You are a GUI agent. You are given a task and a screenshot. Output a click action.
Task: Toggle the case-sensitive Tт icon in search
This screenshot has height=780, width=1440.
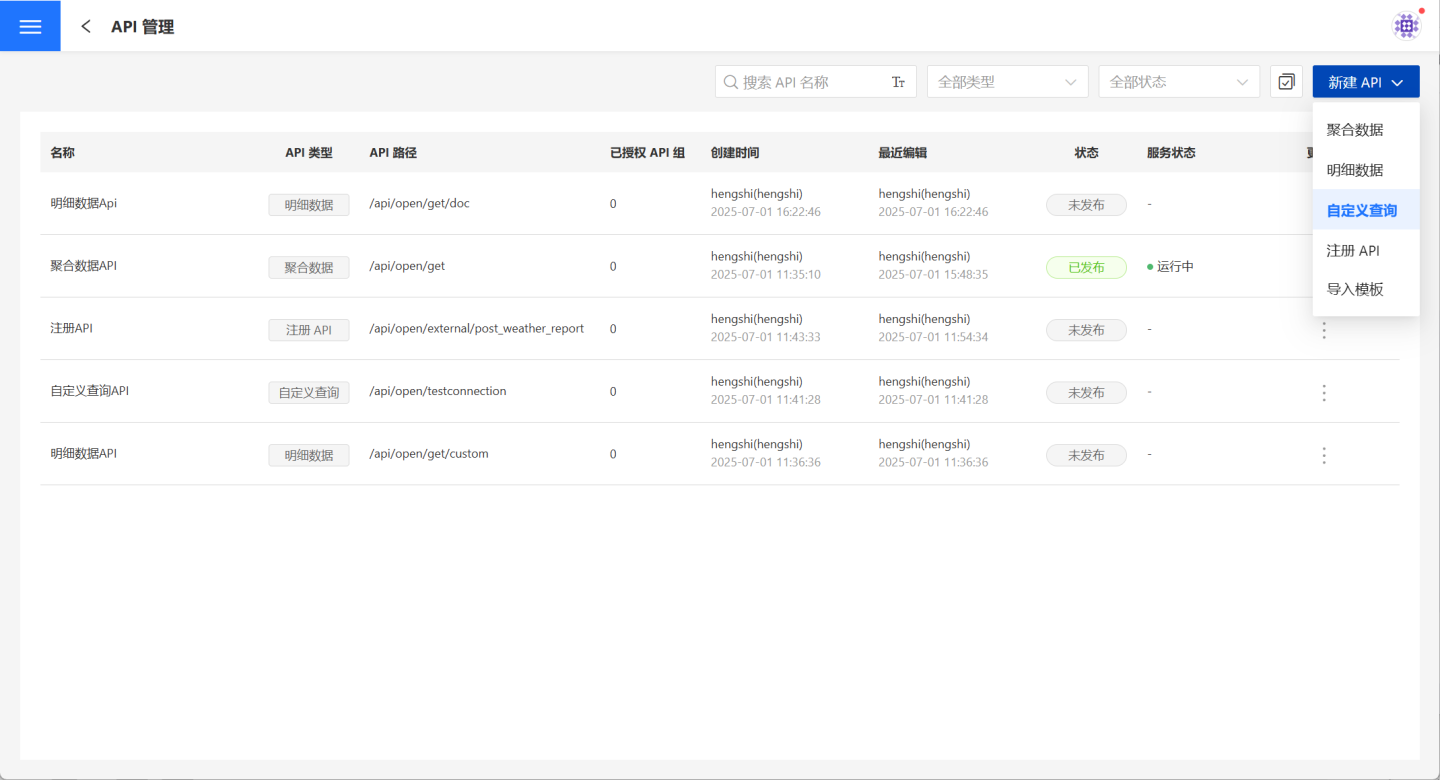click(898, 82)
